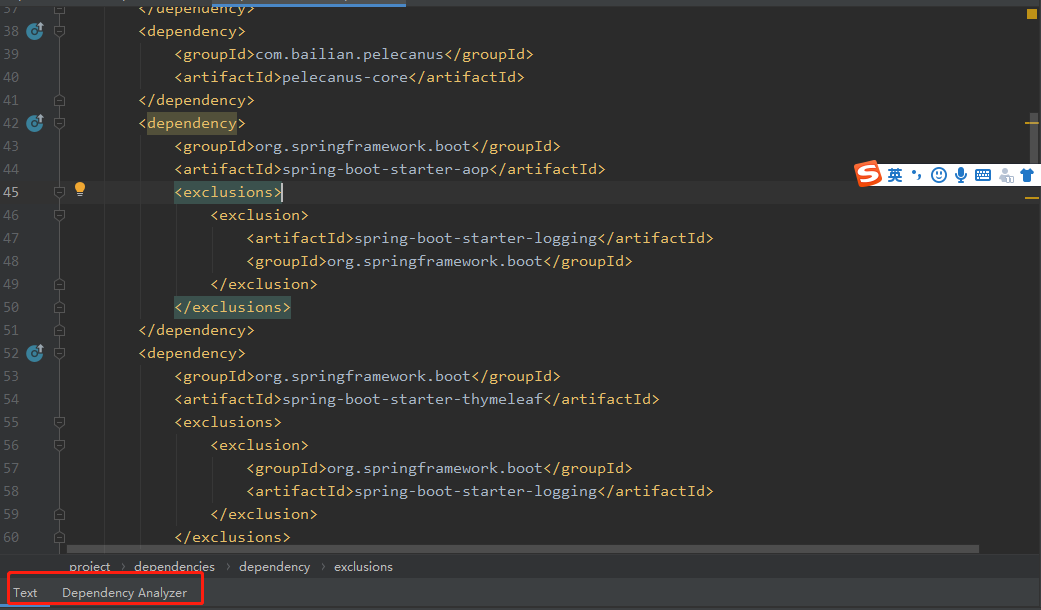The height and width of the screenshot is (610, 1041).
Task: Collapse the dependency block at line 38
Action: point(59,31)
